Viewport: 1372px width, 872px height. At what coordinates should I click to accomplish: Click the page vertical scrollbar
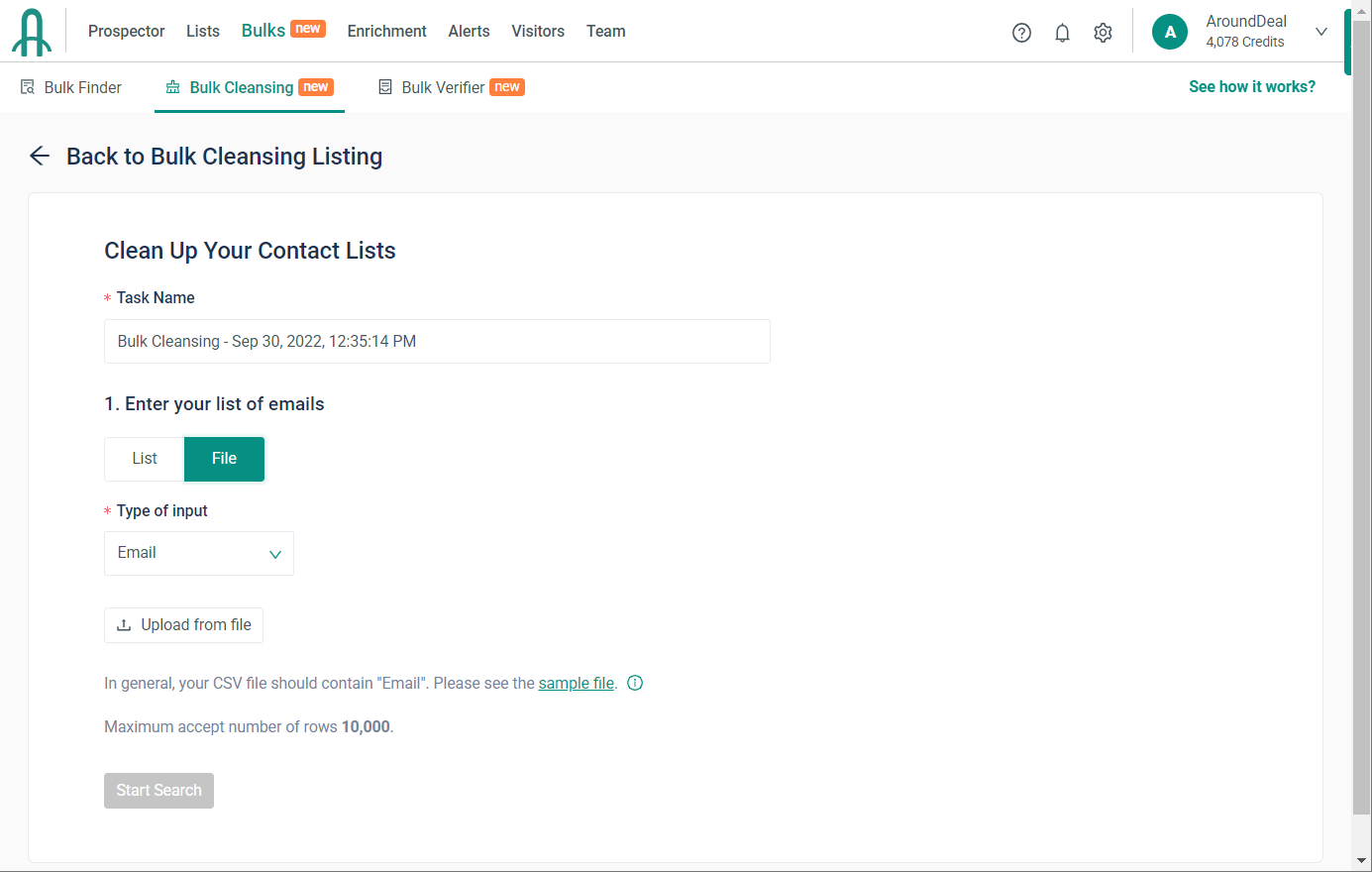(x=1361, y=446)
